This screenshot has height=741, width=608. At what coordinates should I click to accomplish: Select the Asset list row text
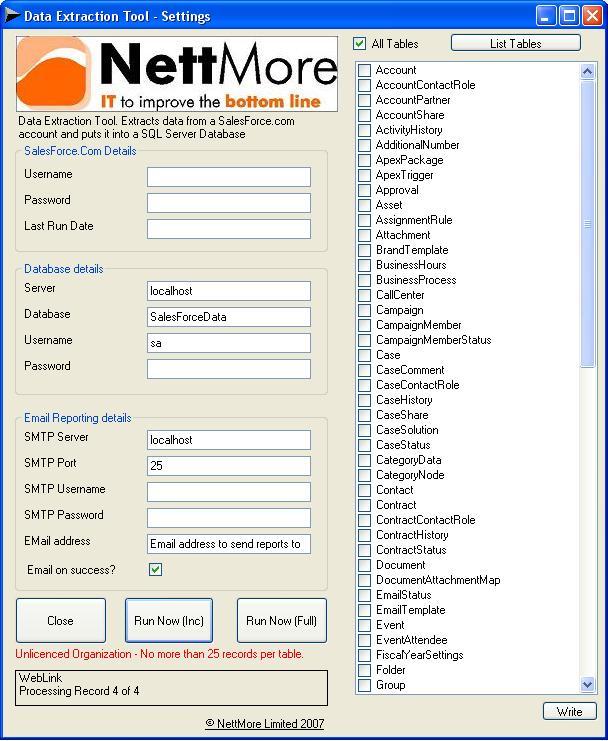[389, 205]
